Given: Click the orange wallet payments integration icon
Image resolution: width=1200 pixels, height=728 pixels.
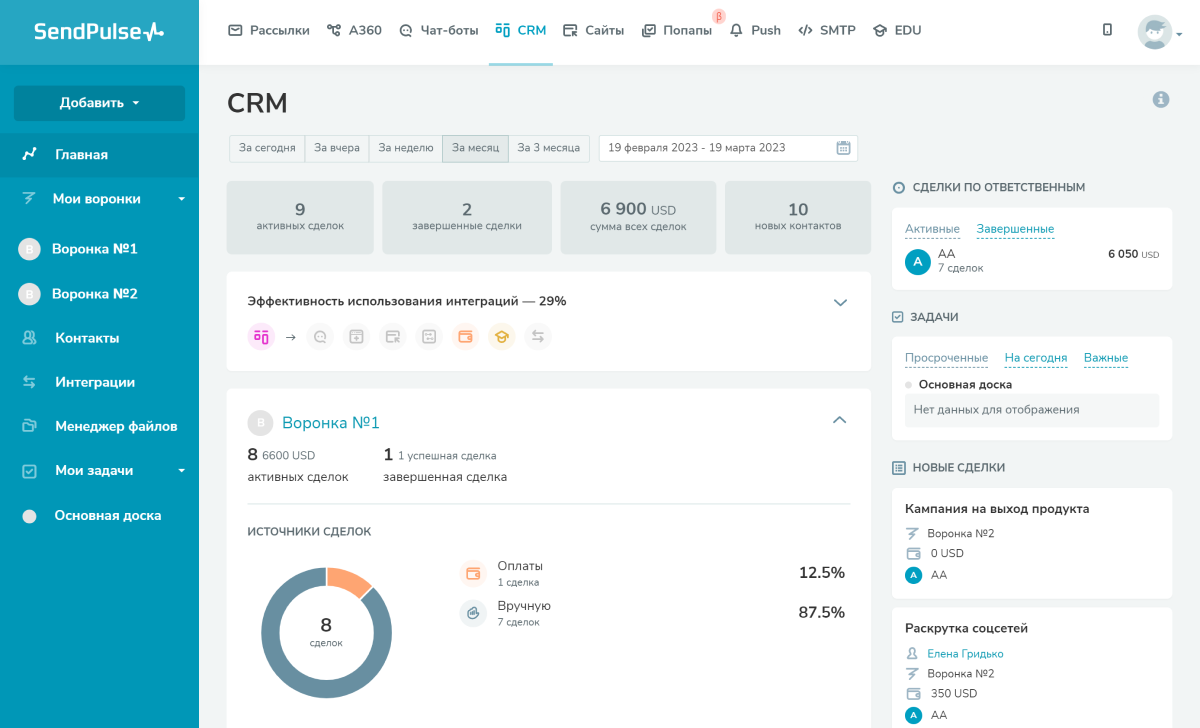Looking at the screenshot, I should (465, 337).
